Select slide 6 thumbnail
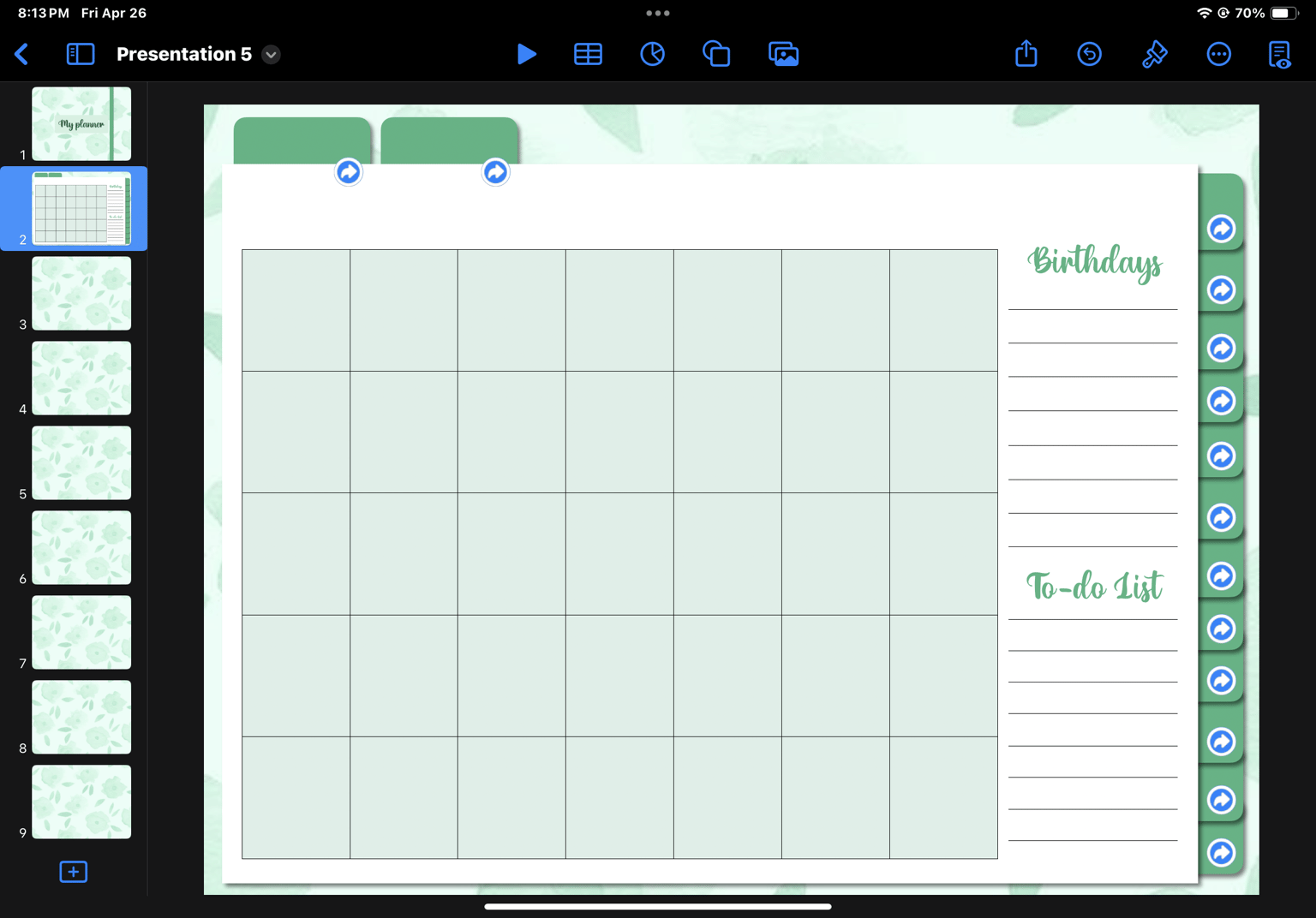The image size is (1316, 918). [x=81, y=547]
